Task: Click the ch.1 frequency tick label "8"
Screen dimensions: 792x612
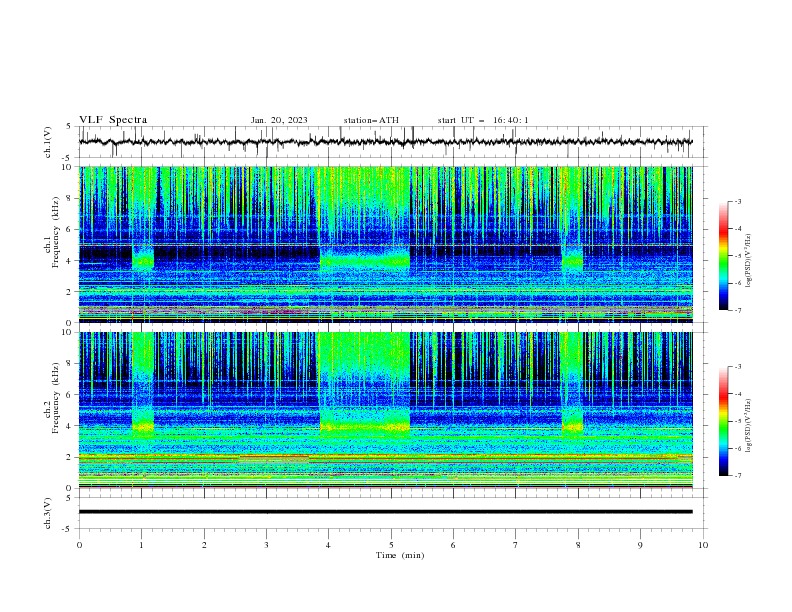Action: coord(70,198)
